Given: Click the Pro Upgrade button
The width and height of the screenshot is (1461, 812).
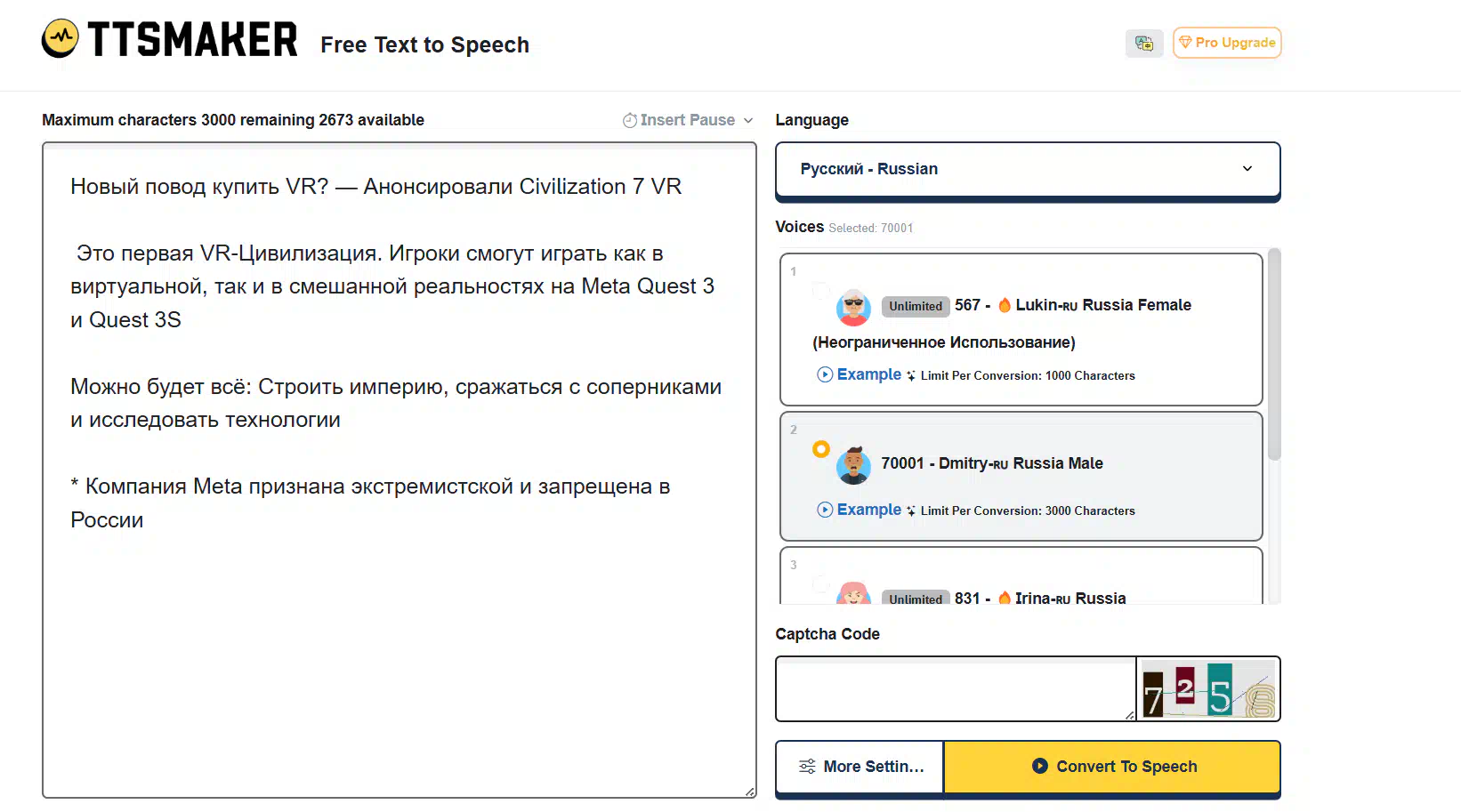Looking at the screenshot, I should [x=1227, y=43].
